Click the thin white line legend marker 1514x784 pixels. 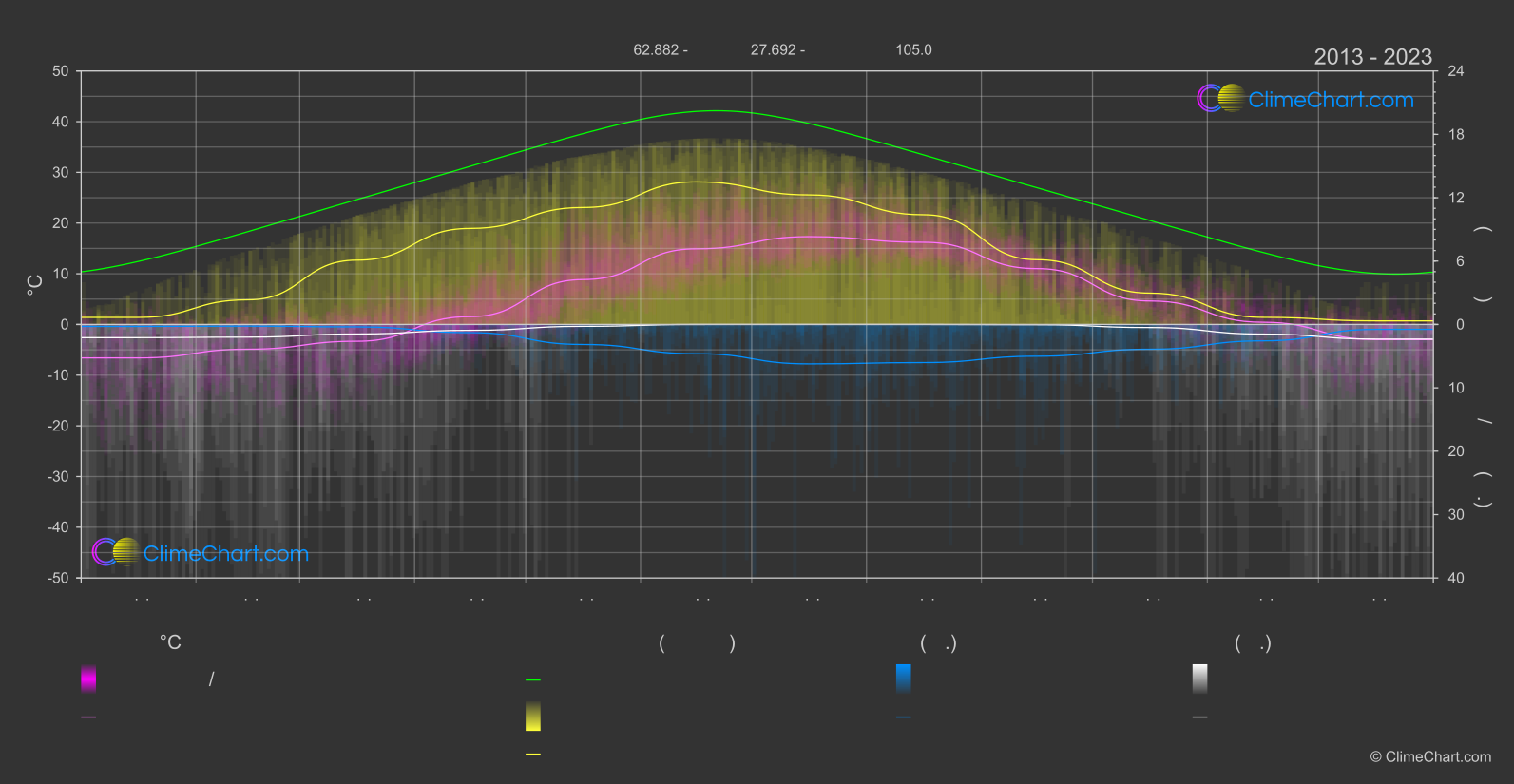point(1200,717)
